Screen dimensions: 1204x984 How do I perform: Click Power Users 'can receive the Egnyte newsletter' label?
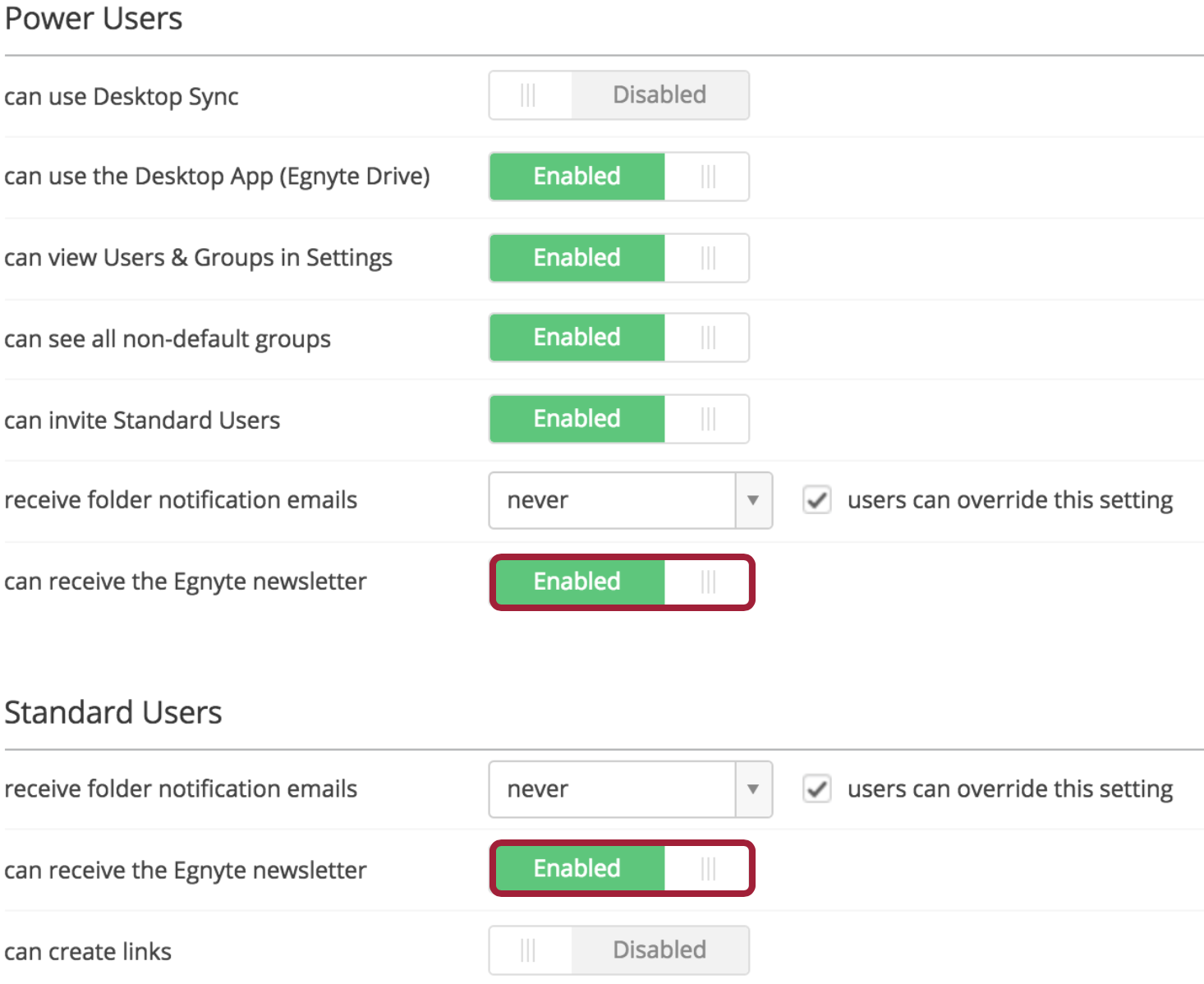pos(186,582)
